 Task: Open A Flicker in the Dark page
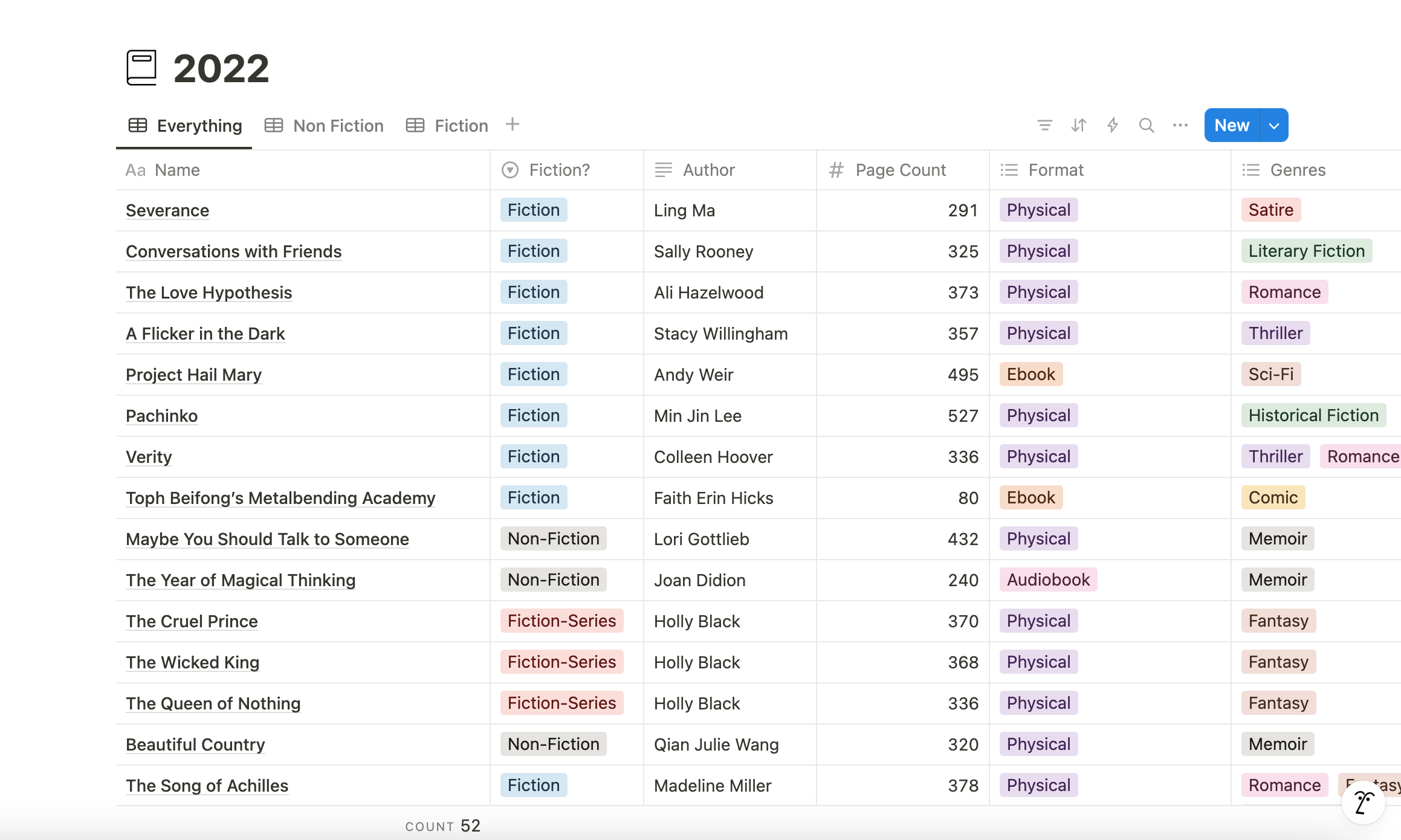(205, 334)
